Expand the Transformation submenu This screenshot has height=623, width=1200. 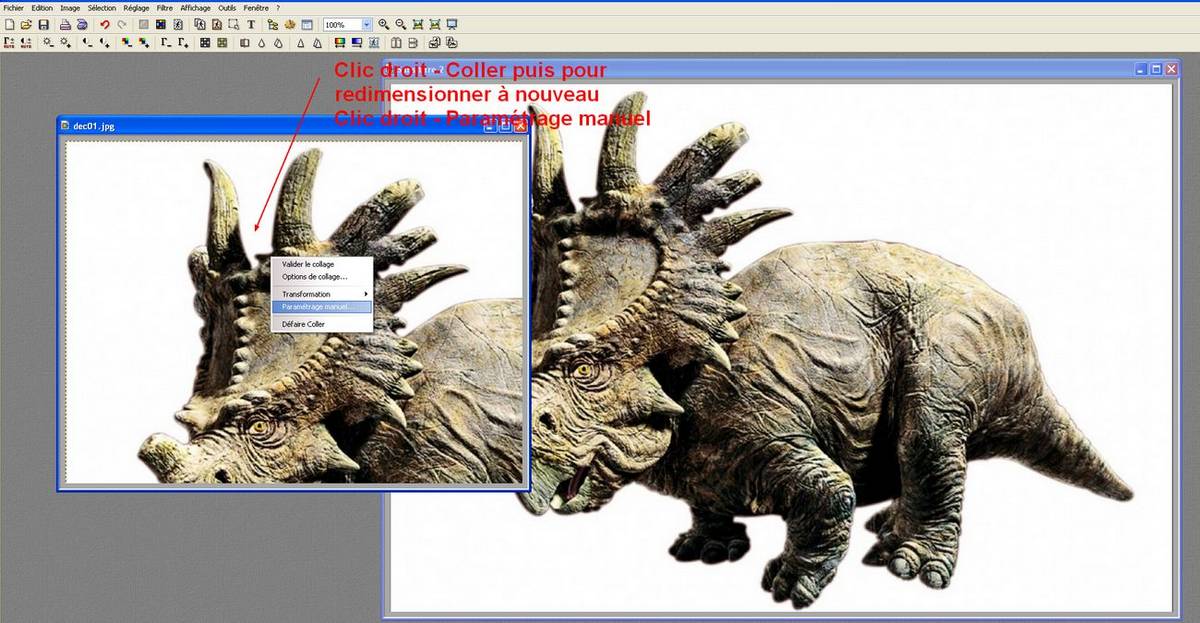(x=320, y=294)
